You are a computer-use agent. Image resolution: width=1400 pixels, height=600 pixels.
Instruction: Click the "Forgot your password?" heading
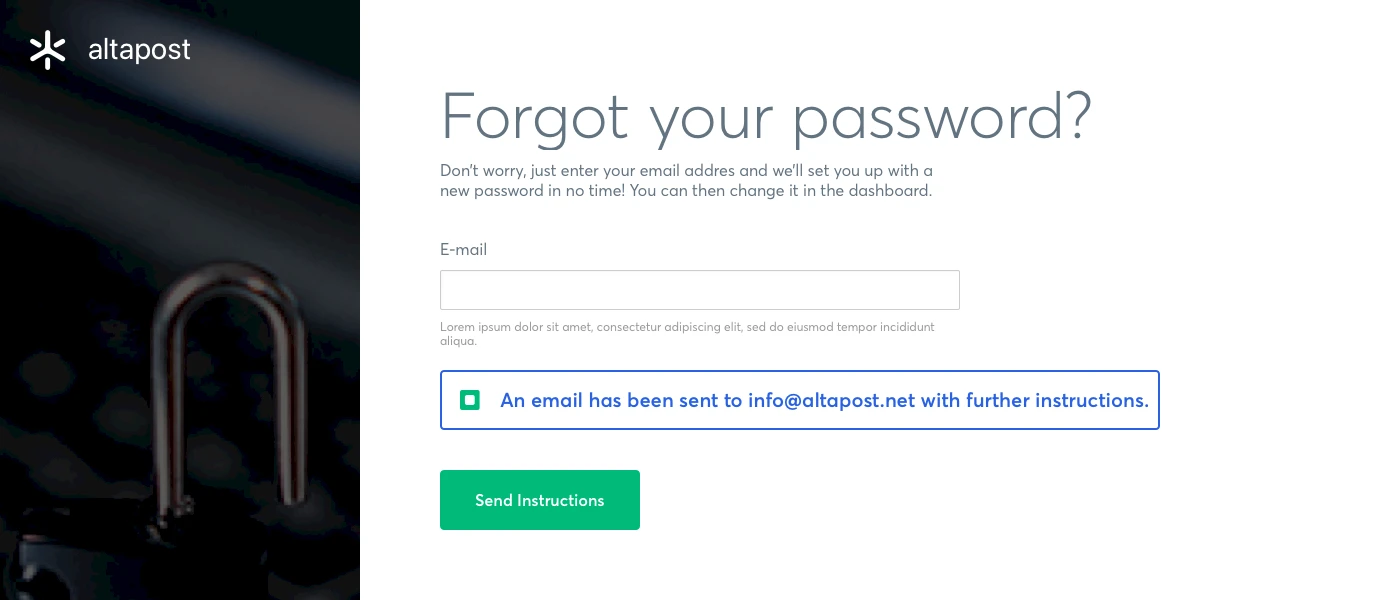(x=765, y=116)
